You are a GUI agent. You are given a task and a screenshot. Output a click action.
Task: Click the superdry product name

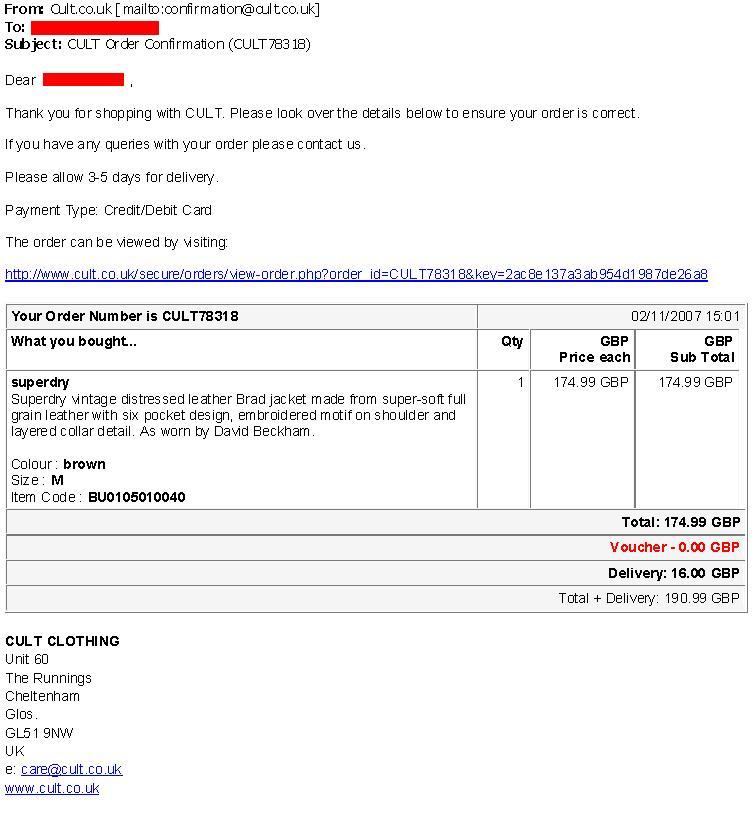coord(40,382)
